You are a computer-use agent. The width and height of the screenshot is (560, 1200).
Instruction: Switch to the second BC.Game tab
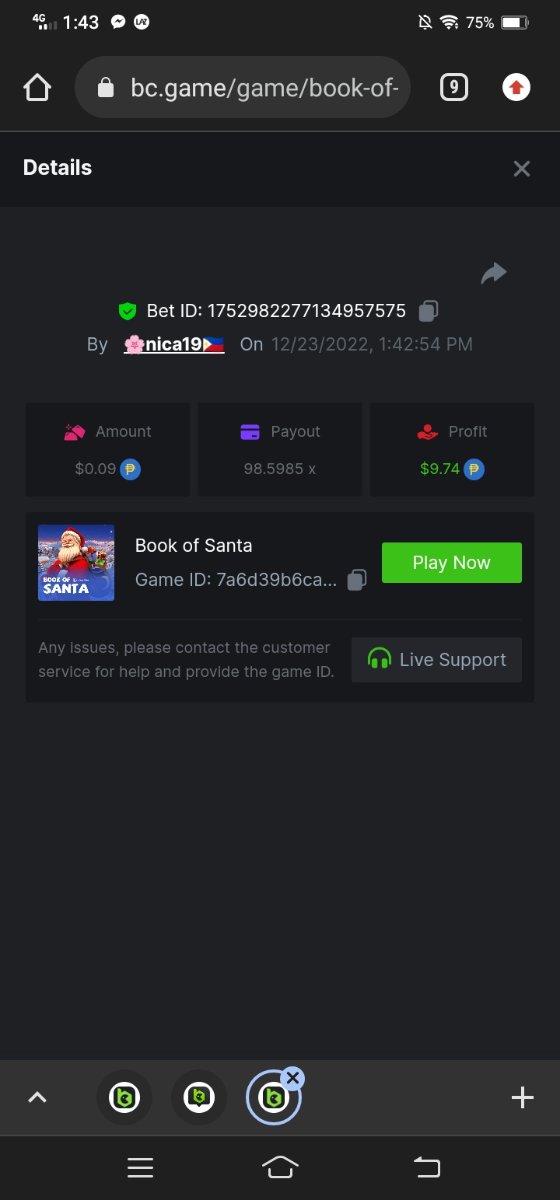tap(199, 1098)
